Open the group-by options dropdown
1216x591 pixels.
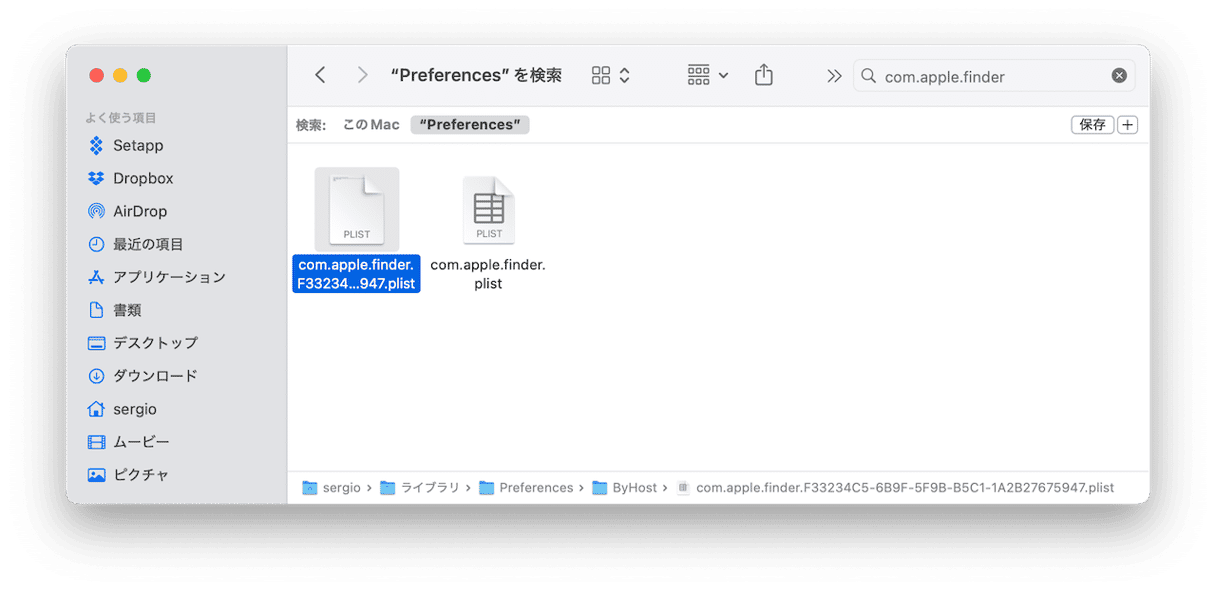click(x=708, y=75)
